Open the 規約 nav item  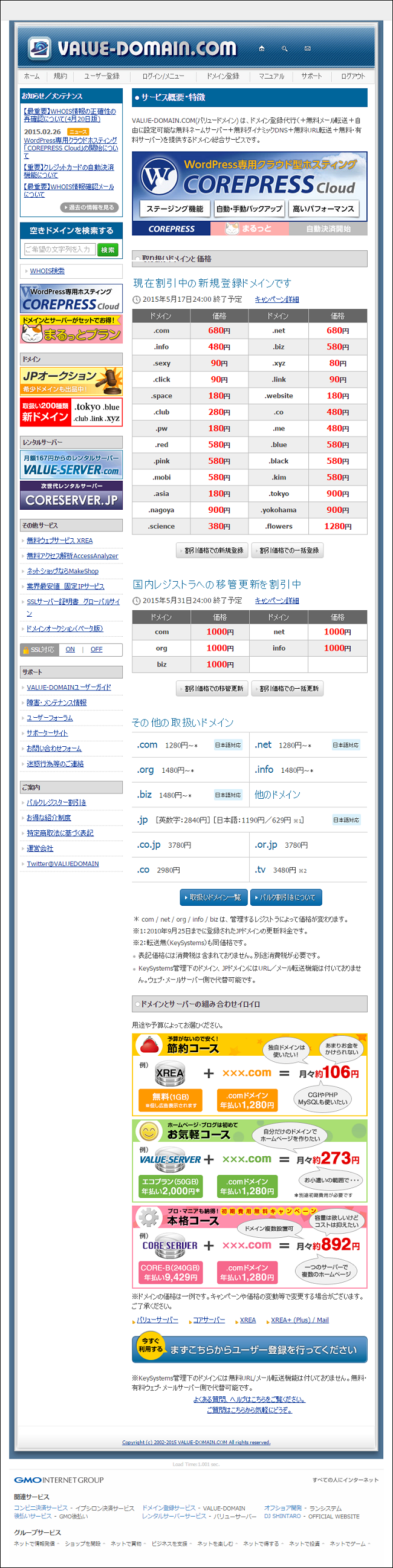60,76
